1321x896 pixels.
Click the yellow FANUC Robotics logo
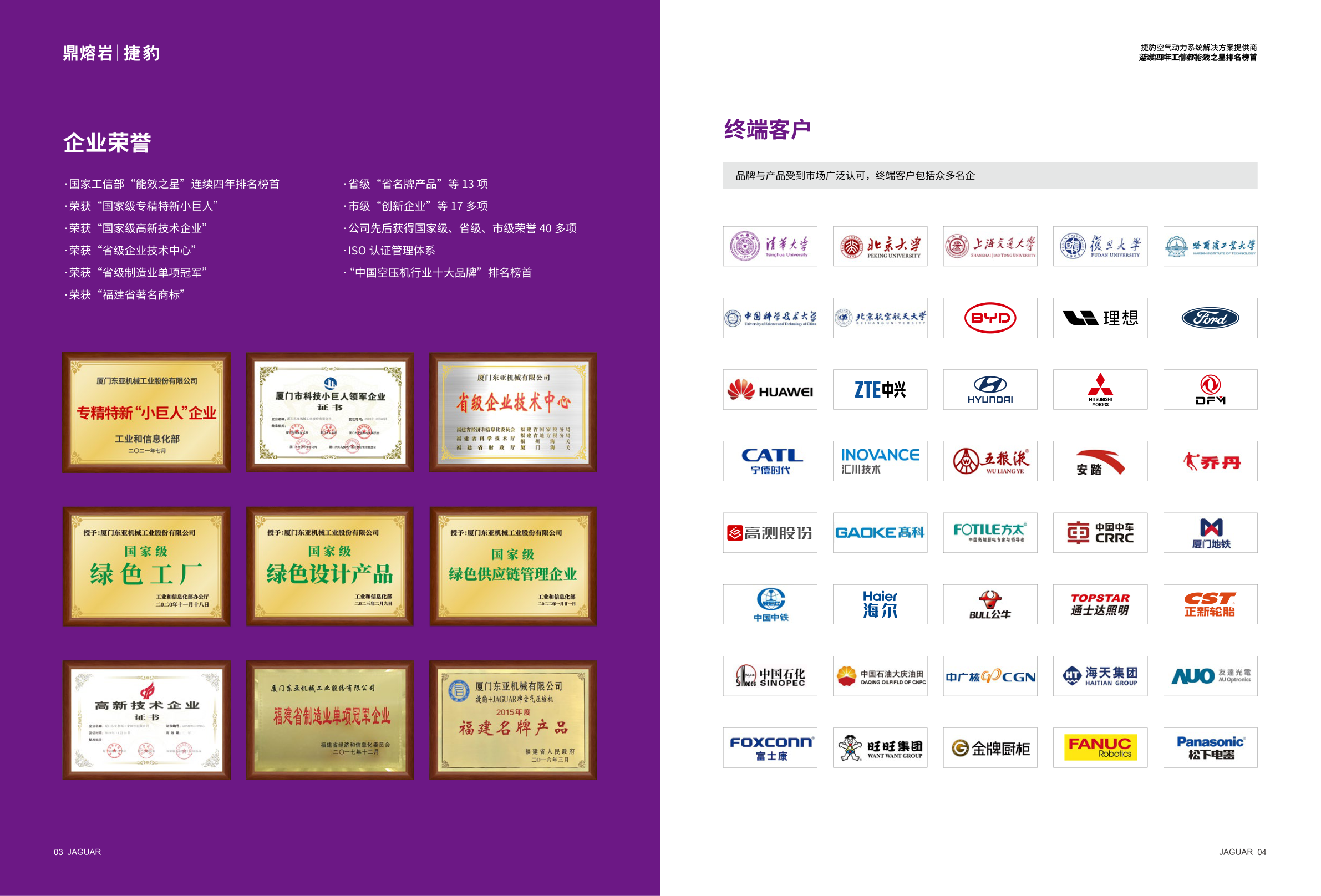point(1100,747)
